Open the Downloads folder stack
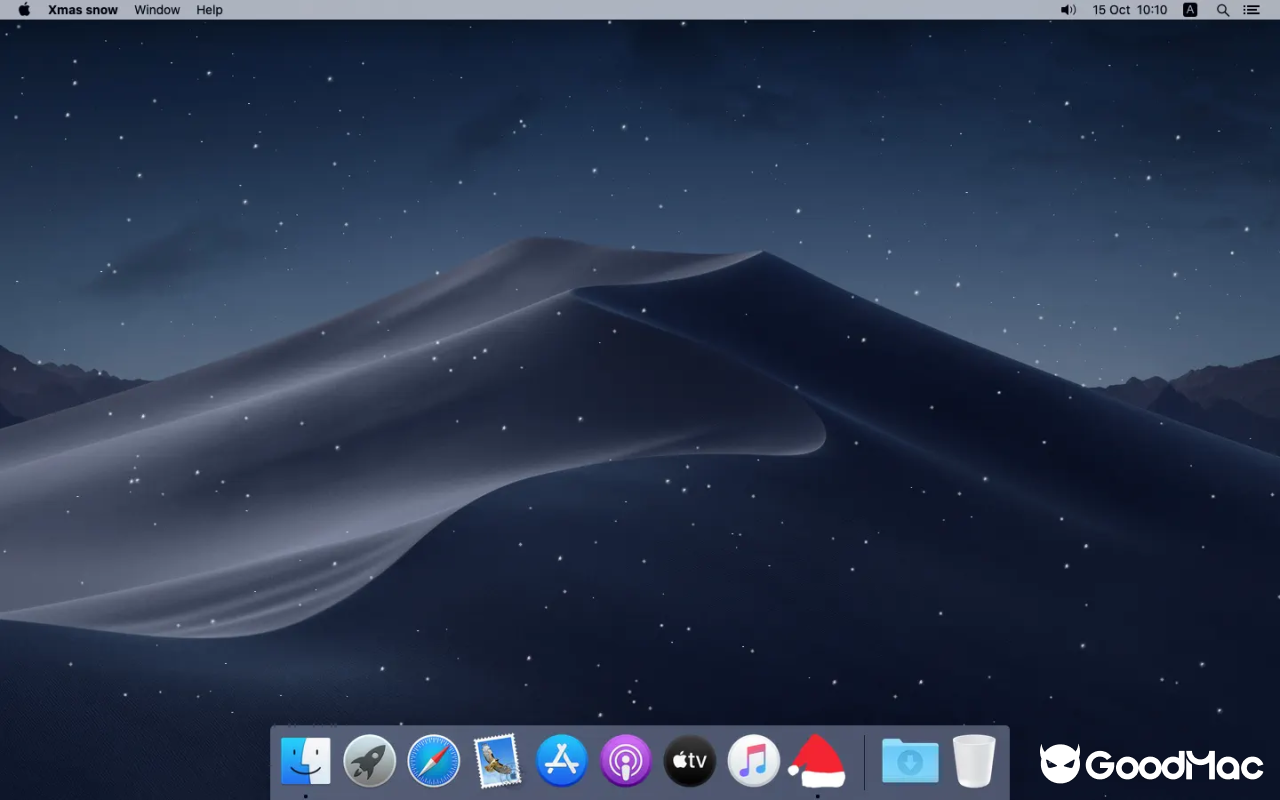Image resolution: width=1280 pixels, height=800 pixels. tap(910, 761)
